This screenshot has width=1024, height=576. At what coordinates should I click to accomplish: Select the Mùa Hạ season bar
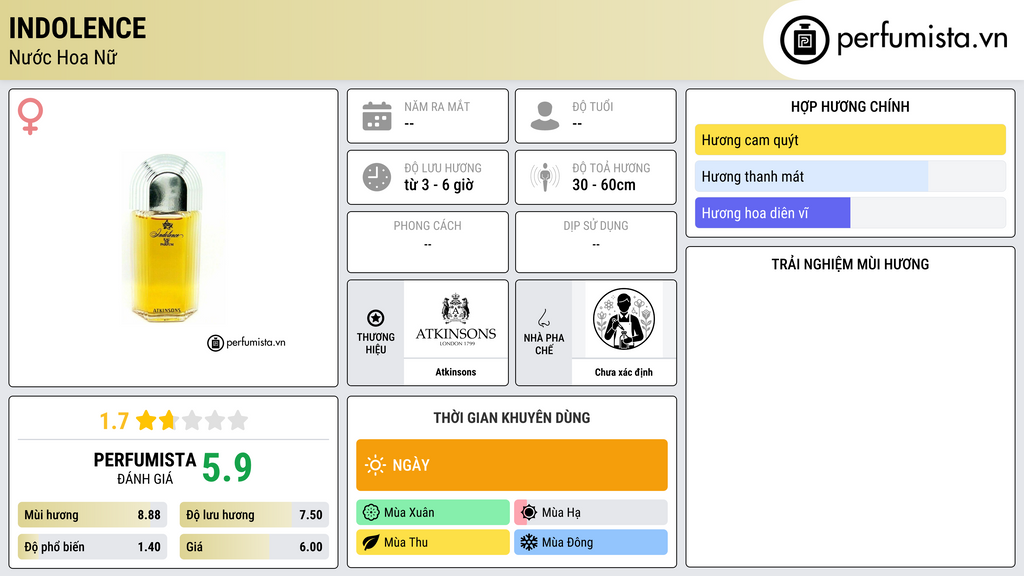point(591,513)
